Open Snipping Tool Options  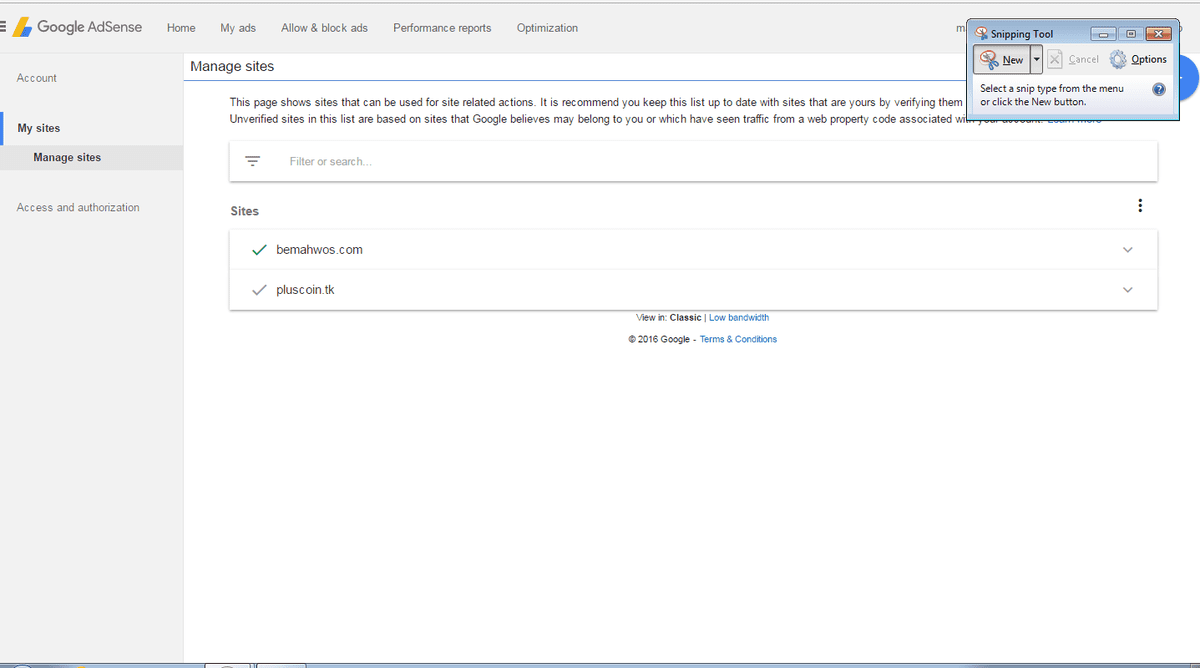point(1138,60)
